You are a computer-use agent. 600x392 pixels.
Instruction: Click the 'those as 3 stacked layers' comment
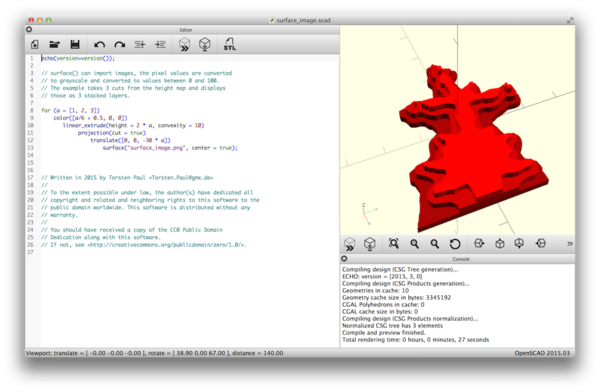click(85, 95)
